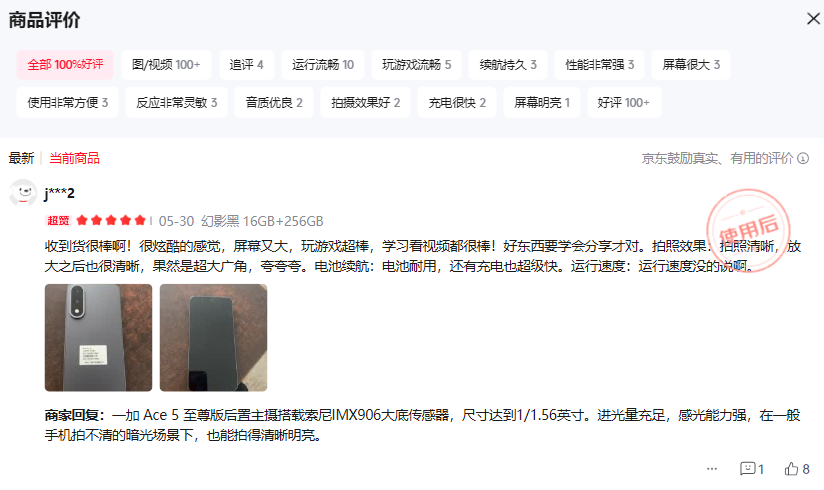This screenshot has height=490, width=824.
Task: Click the 超赞 badge on the review
Action: (x=58, y=220)
